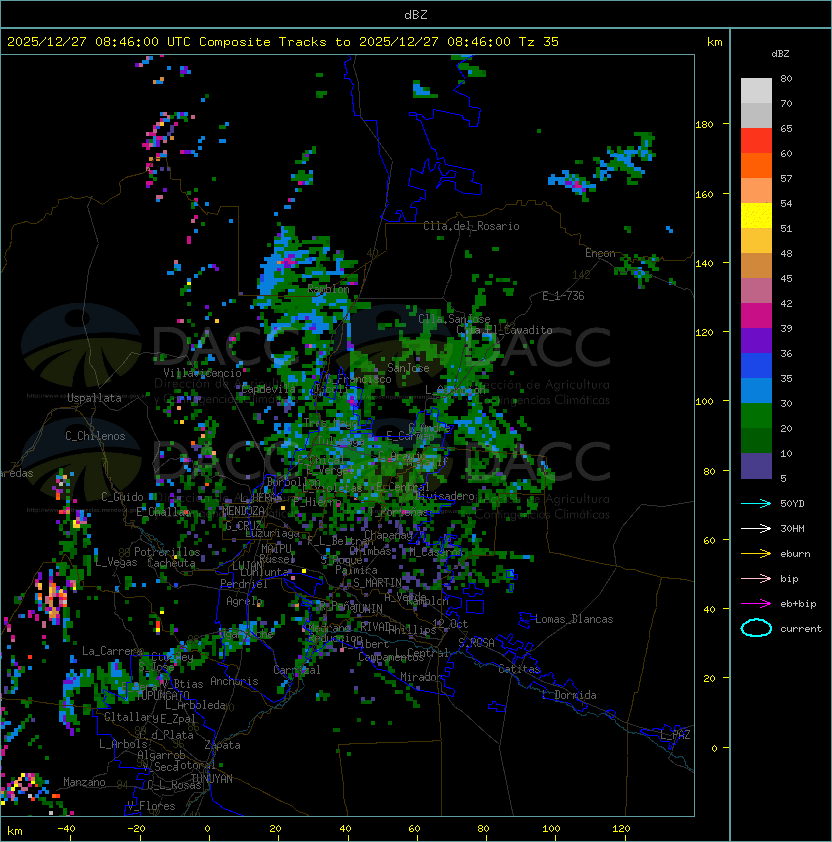Click the '30HM' legend label
Image resolution: width=832 pixels, height=842 pixels.
coord(792,529)
